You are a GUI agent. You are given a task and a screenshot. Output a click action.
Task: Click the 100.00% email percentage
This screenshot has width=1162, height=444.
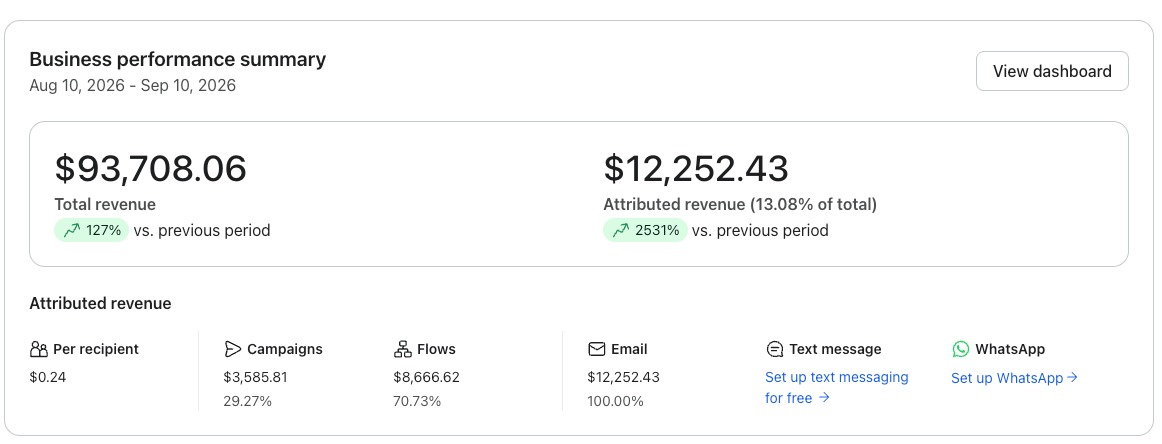tap(616, 402)
